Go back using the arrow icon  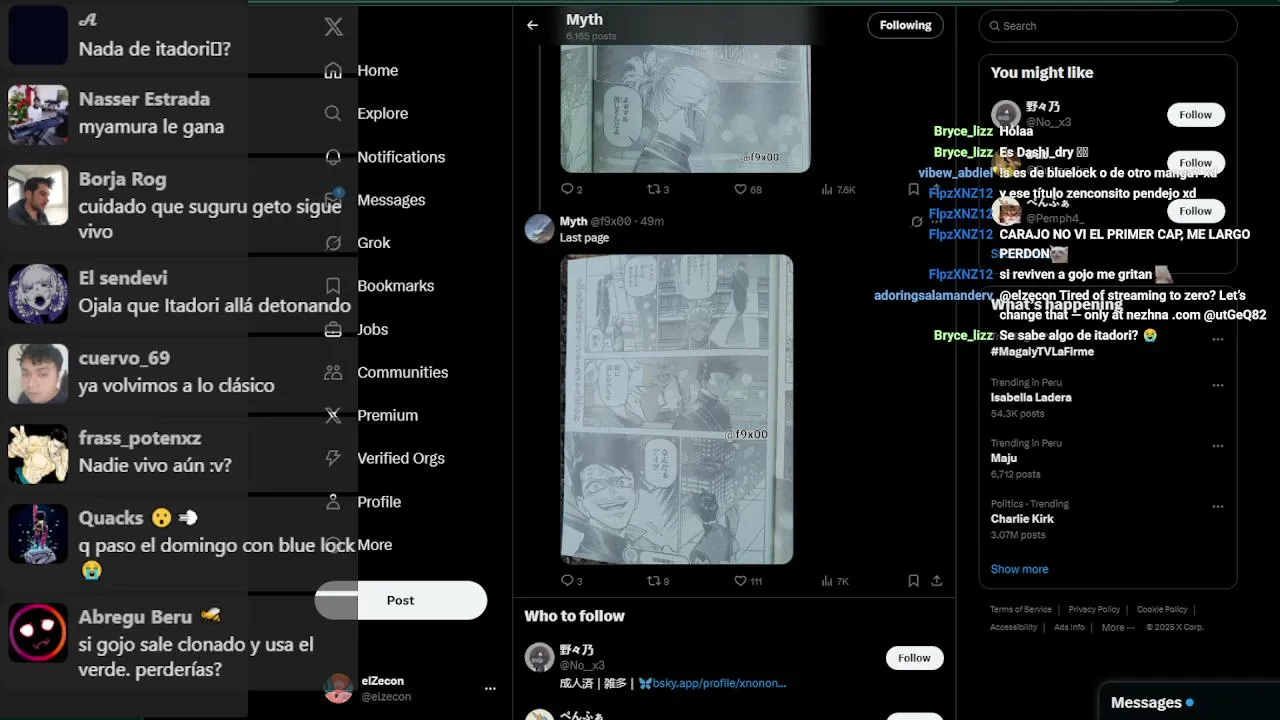tap(532, 26)
